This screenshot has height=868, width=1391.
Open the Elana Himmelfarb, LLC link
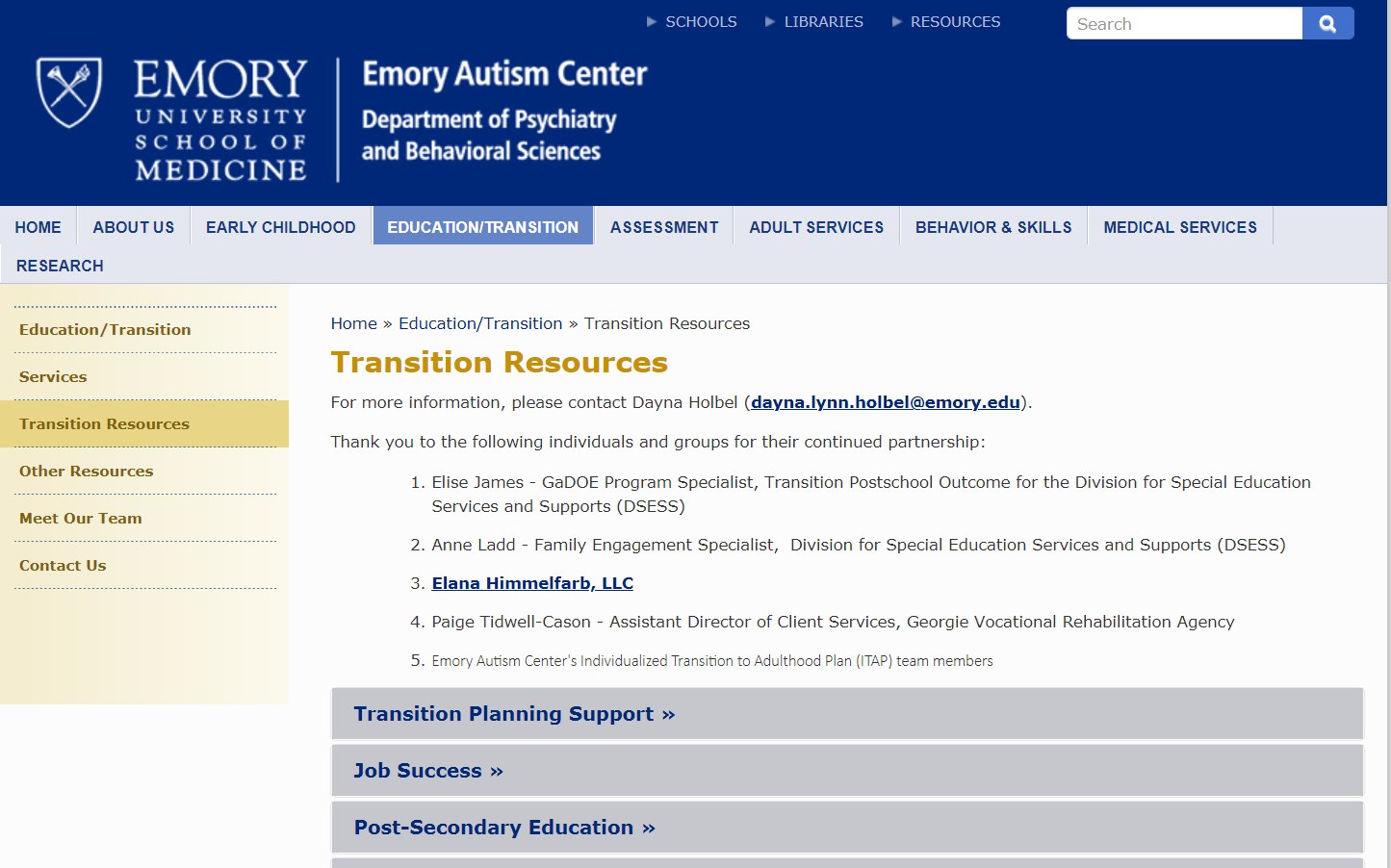click(x=532, y=583)
